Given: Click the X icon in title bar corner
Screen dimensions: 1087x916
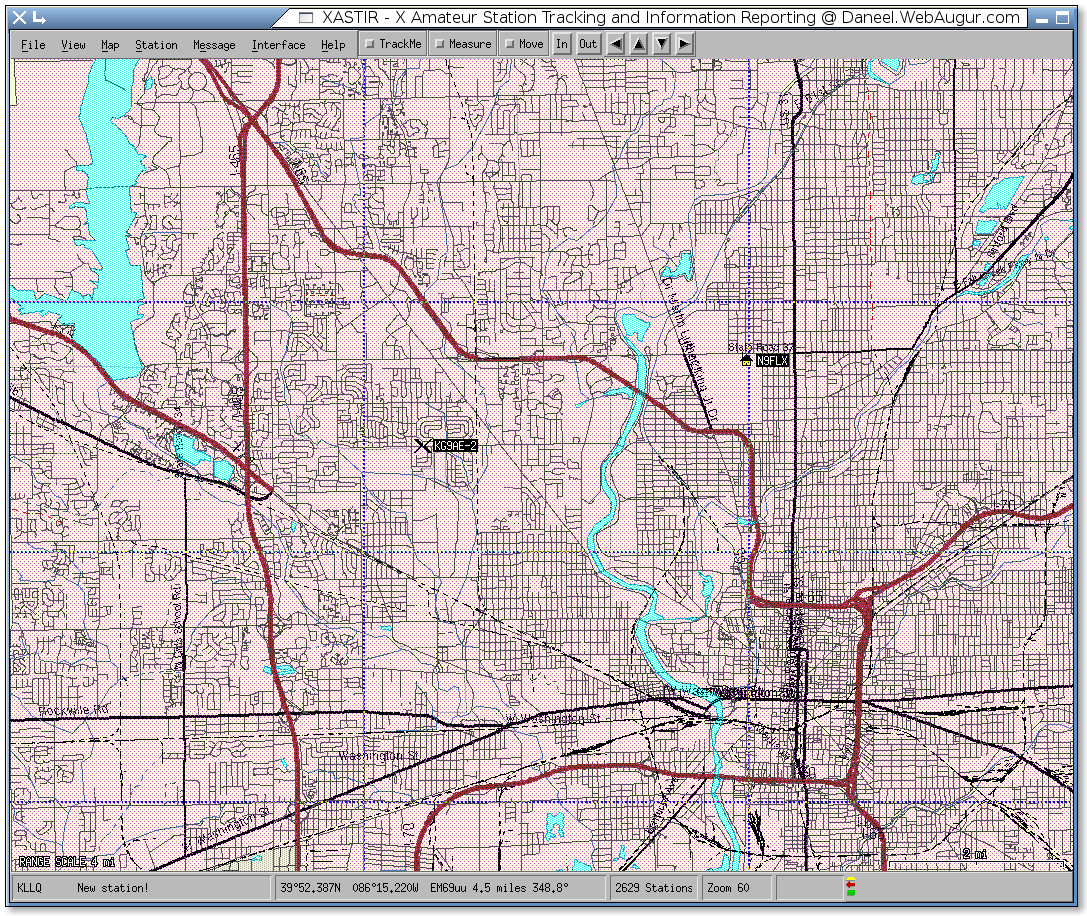Looking at the screenshot, I should pyautogui.click(x=19, y=18).
